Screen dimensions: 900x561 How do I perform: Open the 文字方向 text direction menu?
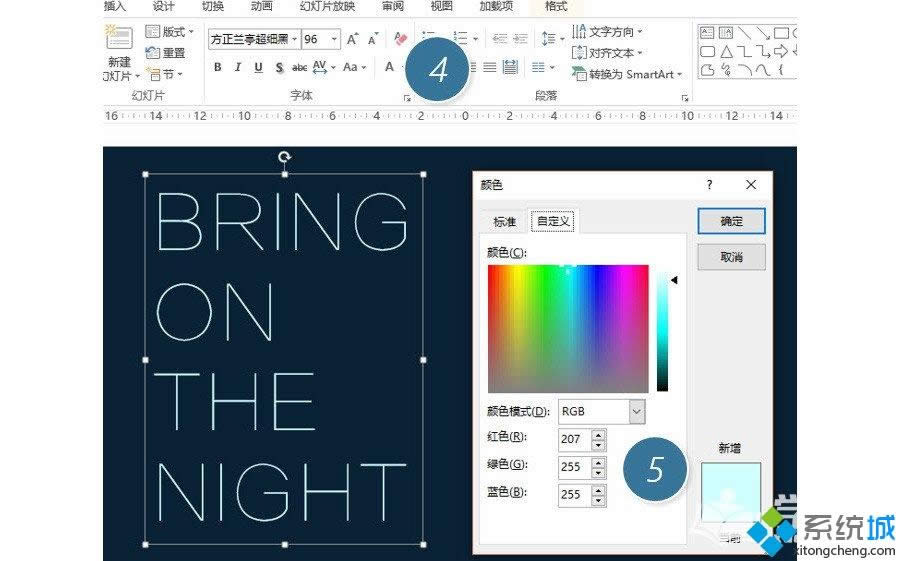607,32
